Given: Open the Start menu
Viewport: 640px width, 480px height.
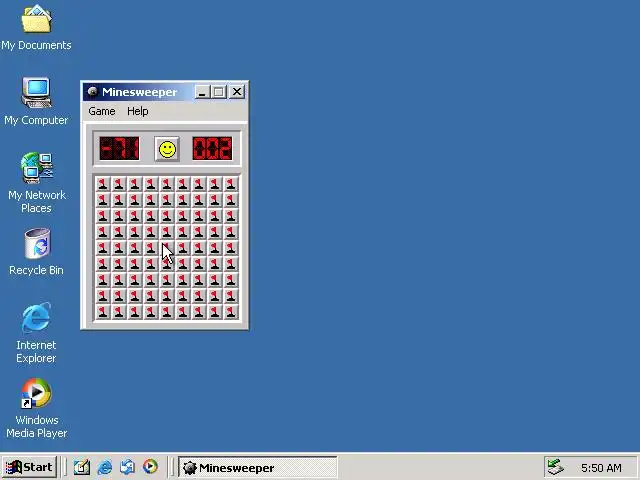Looking at the screenshot, I should (29, 467).
